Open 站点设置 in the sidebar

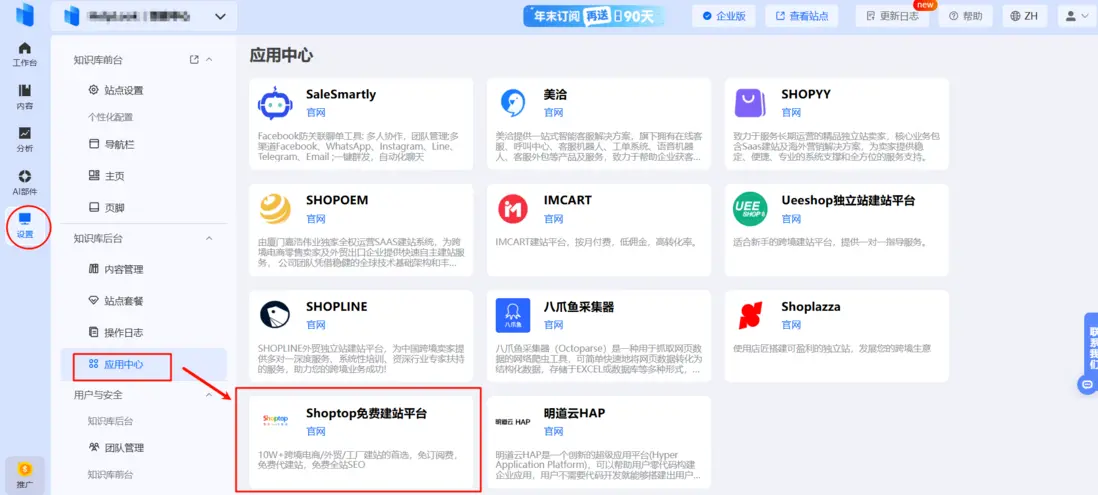(x=116, y=90)
